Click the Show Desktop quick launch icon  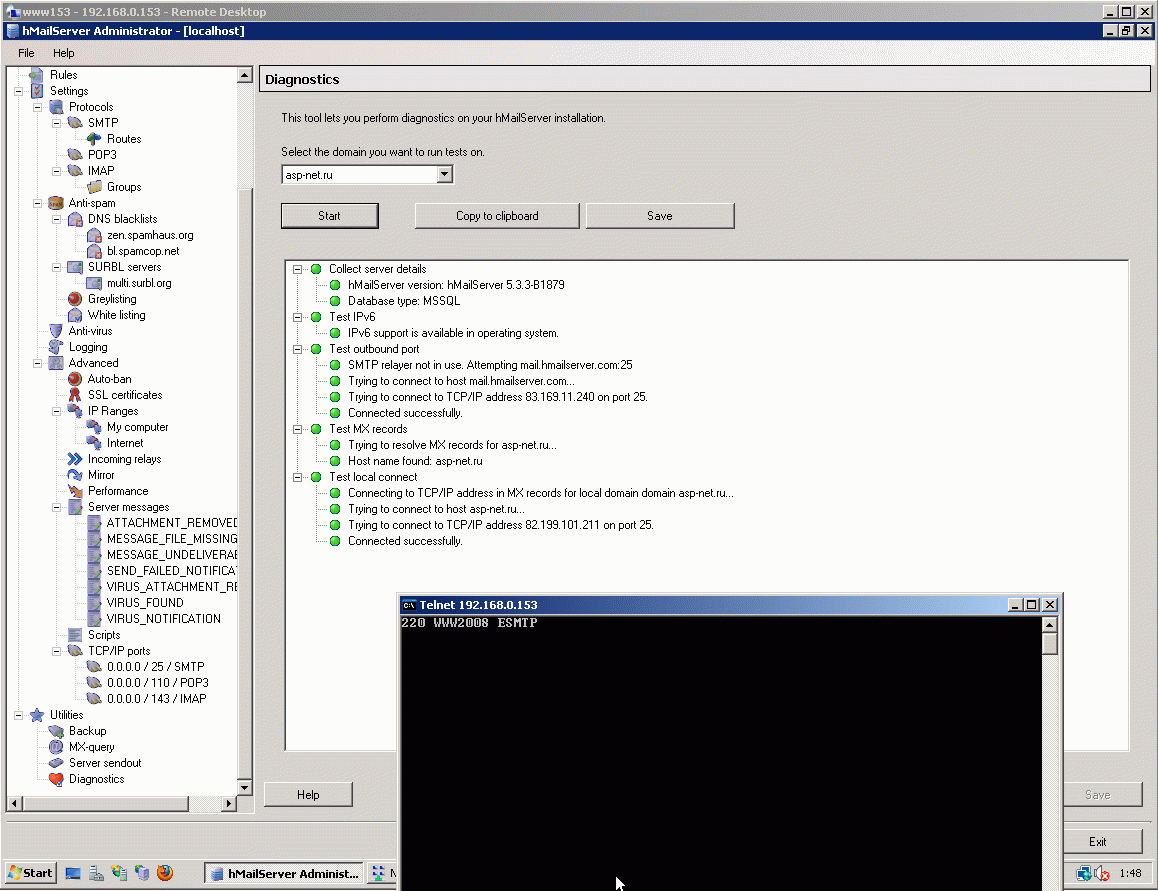[73, 873]
